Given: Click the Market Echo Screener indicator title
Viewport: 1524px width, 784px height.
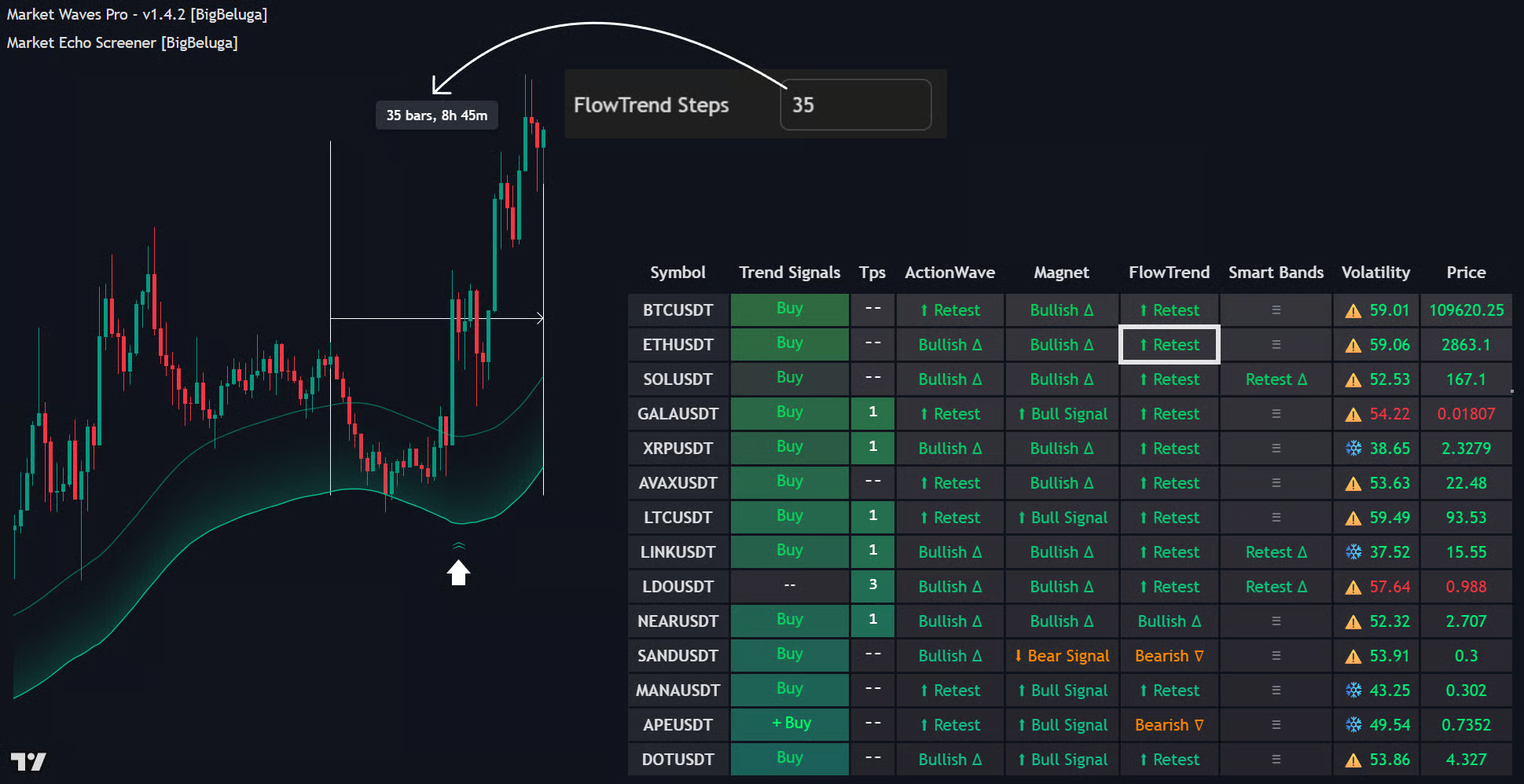Looking at the screenshot, I should (122, 43).
